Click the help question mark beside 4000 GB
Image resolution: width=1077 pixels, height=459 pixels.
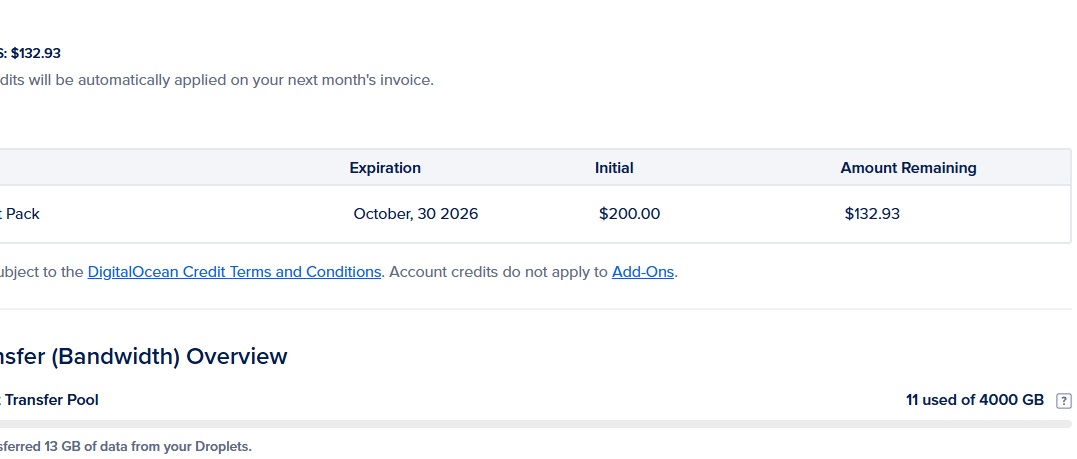coord(1063,401)
